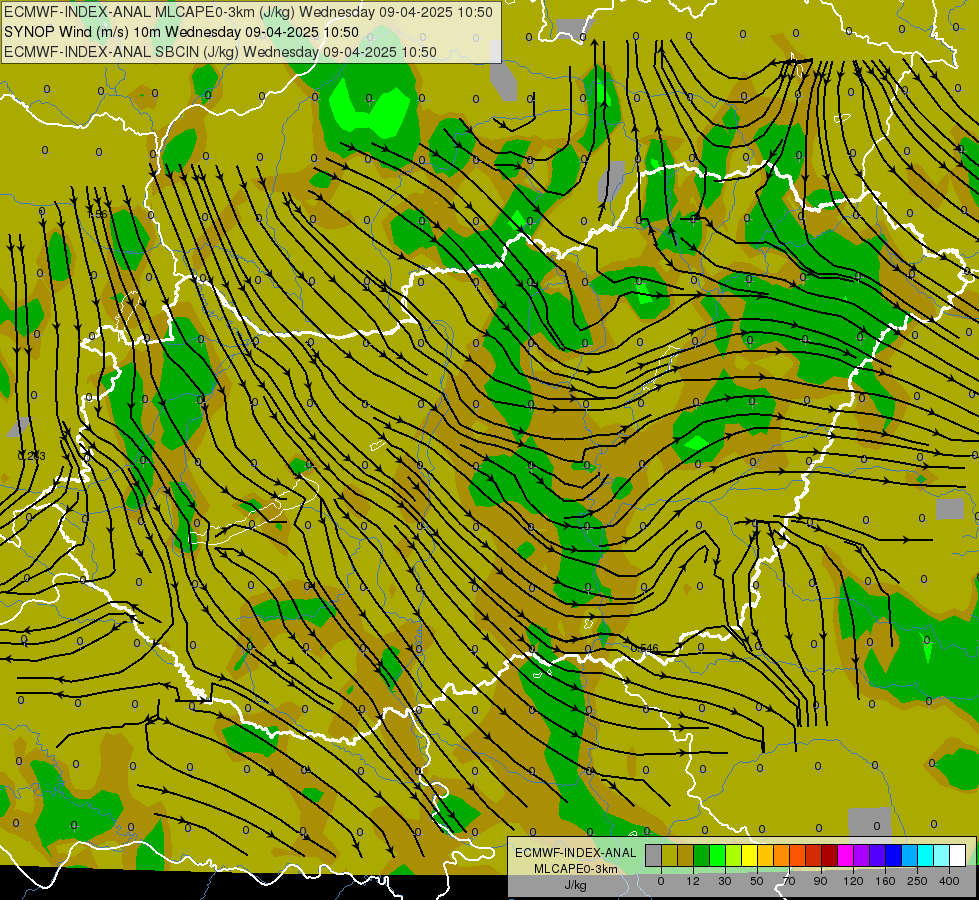This screenshot has width=979, height=900.
Task: Click the legend value '120'
Action: [x=853, y=881]
